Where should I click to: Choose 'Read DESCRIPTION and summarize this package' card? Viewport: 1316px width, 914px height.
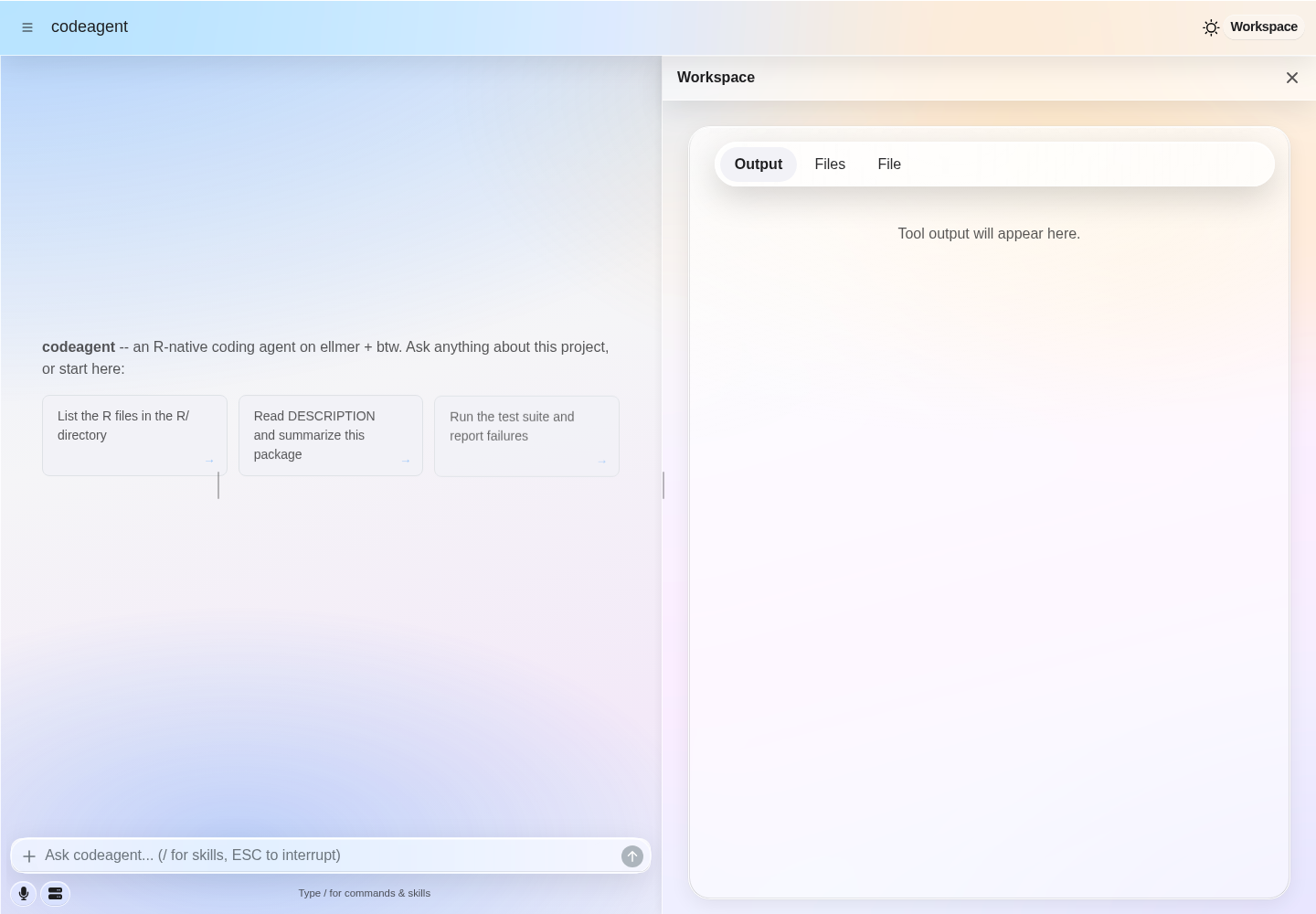(x=331, y=435)
